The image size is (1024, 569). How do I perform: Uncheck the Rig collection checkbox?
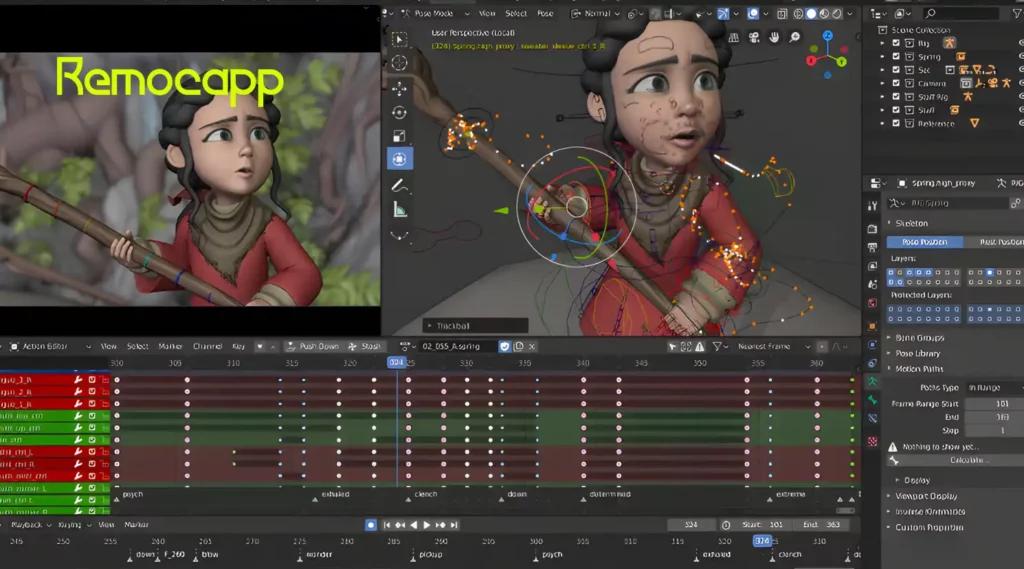[896, 43]
